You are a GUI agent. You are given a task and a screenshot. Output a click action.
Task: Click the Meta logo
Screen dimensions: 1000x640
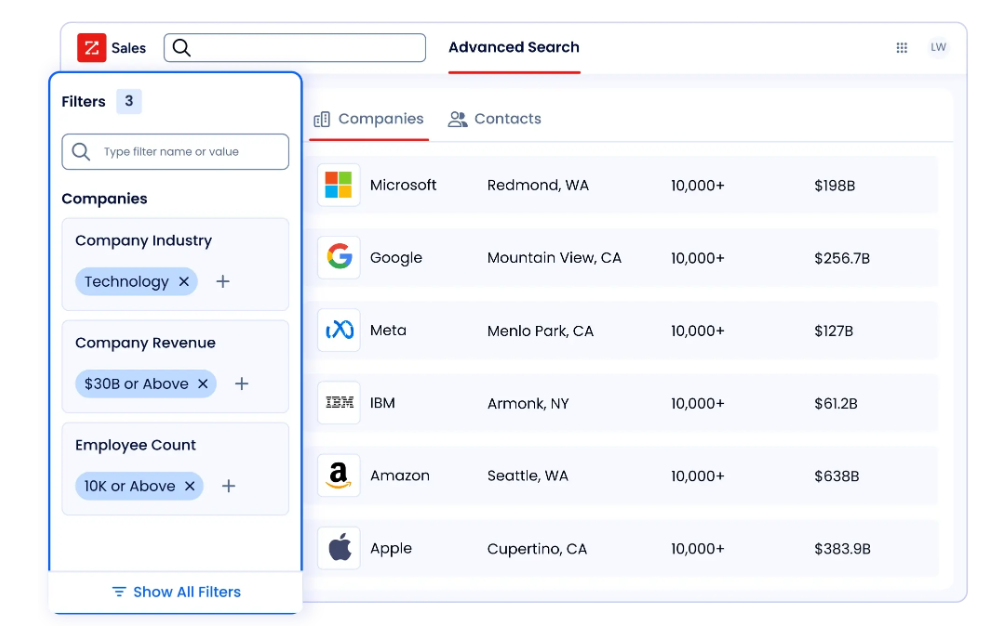[x=339, y=330]
